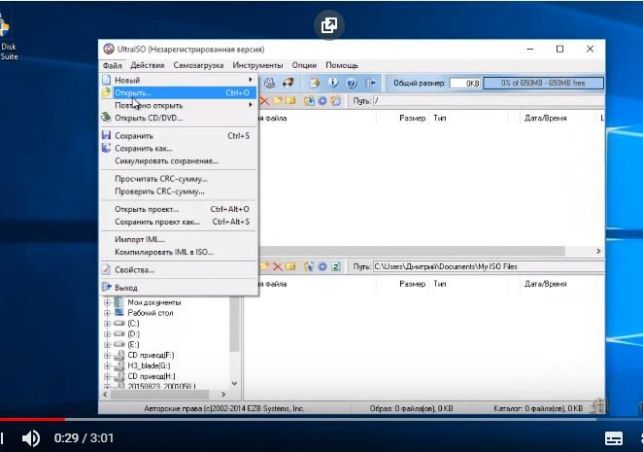Image resolution: width=643 pixels, height=452 pixels.
Task: Expand the (E:) drive node
Action: (107, 345)
